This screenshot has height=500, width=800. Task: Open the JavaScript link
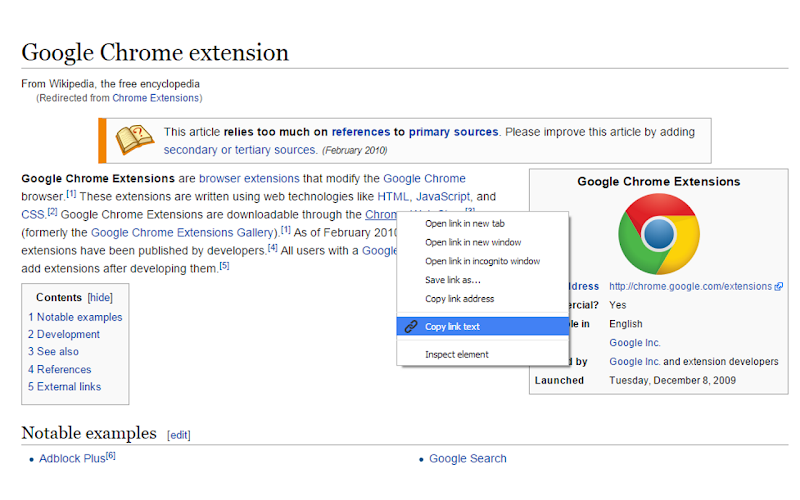pyautogui.click(x=443, y=196)
